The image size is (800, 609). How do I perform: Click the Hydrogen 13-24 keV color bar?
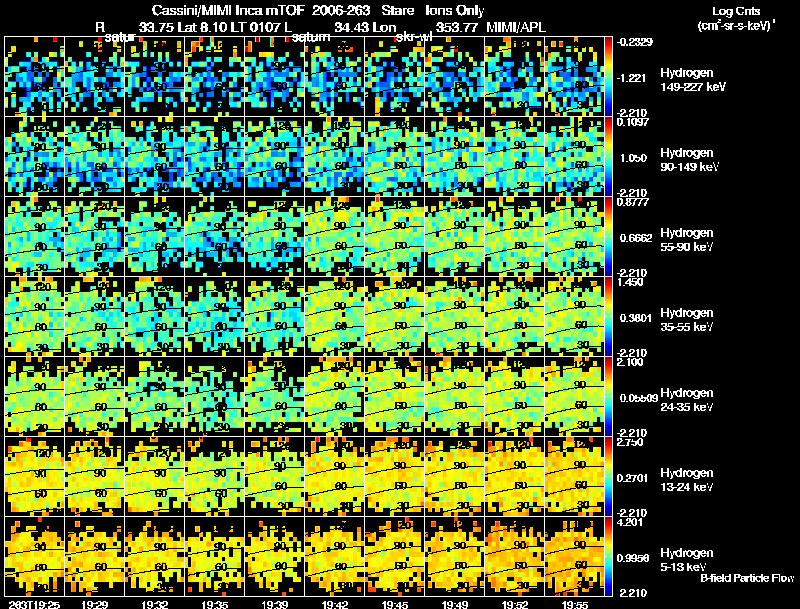coord(608,477)
